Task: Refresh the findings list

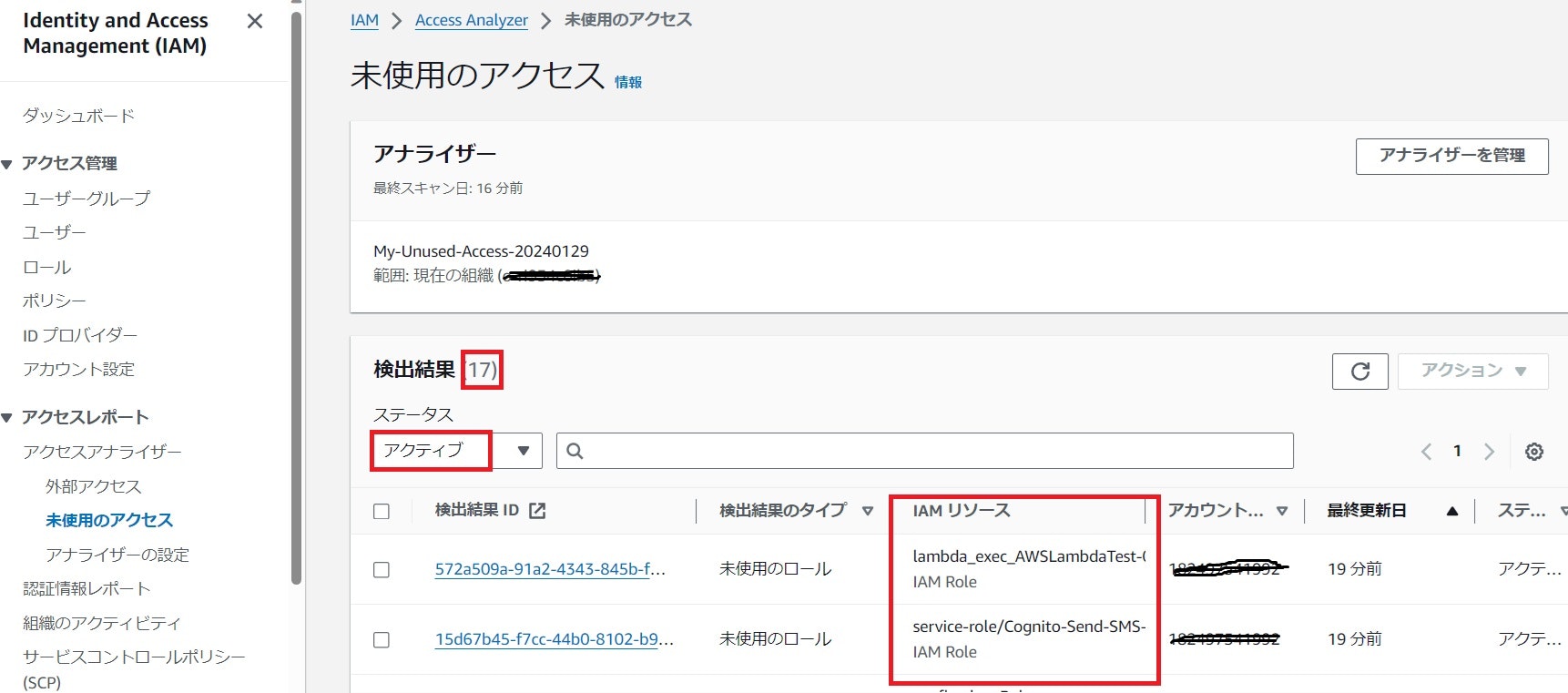Action: (1360, 371)
